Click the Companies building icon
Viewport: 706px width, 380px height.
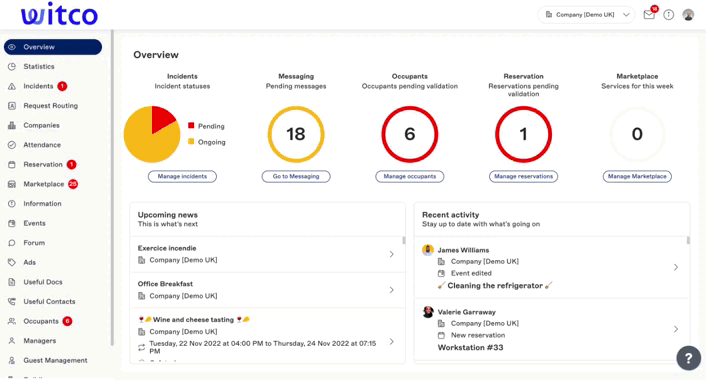12,125
